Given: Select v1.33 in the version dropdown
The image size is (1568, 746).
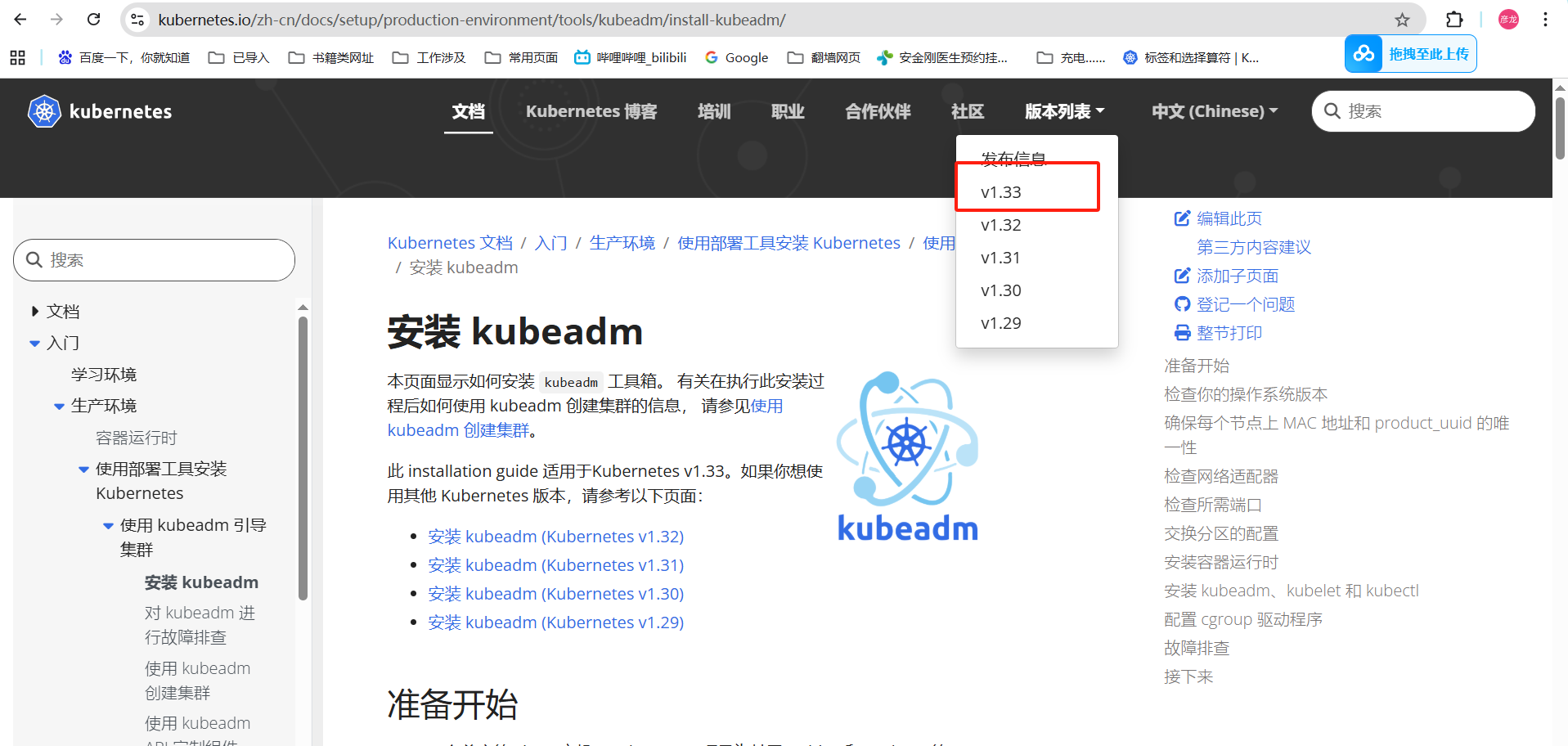Looking at the screenshot, I should [1036, 192].
